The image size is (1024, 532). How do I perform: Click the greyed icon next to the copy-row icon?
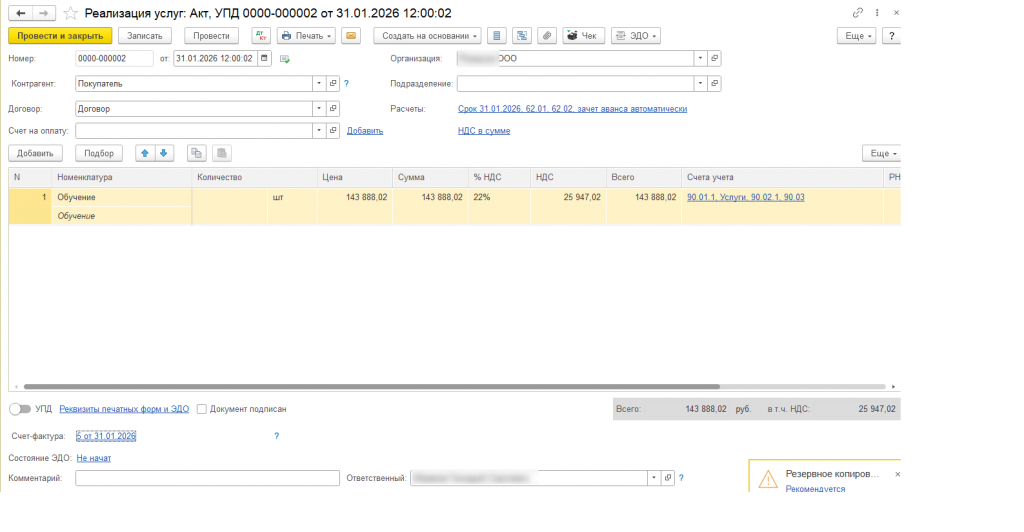coord(222,153)
